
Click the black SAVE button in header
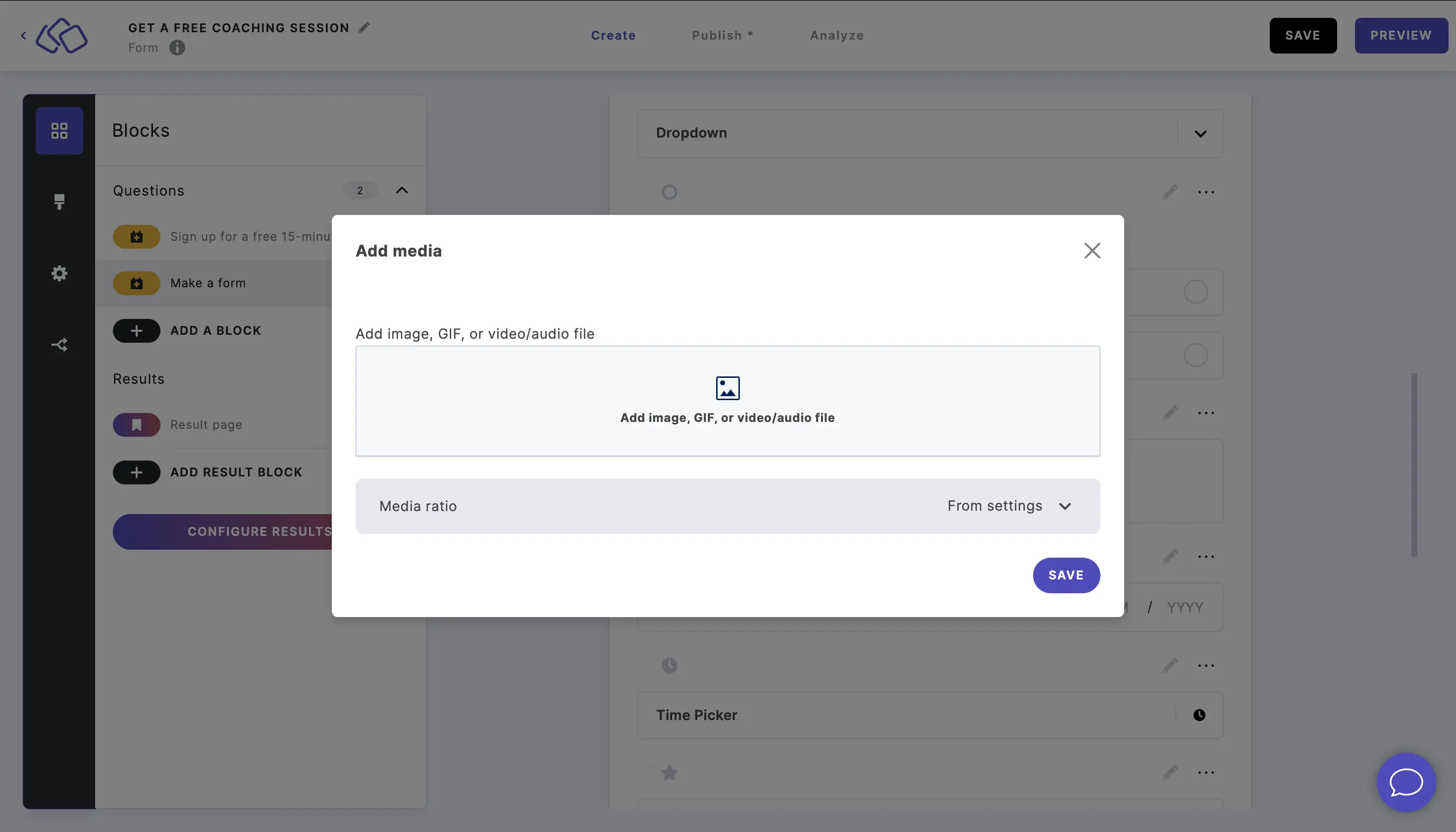click(1303, 36)
